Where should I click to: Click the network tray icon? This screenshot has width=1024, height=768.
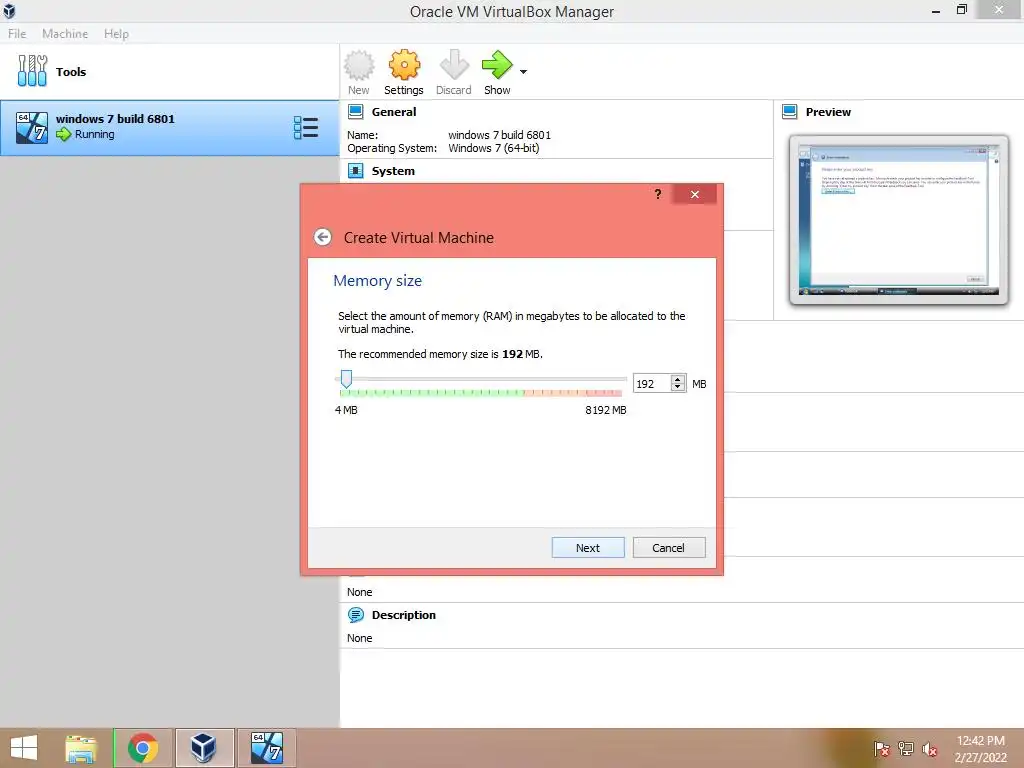point(906,749)
